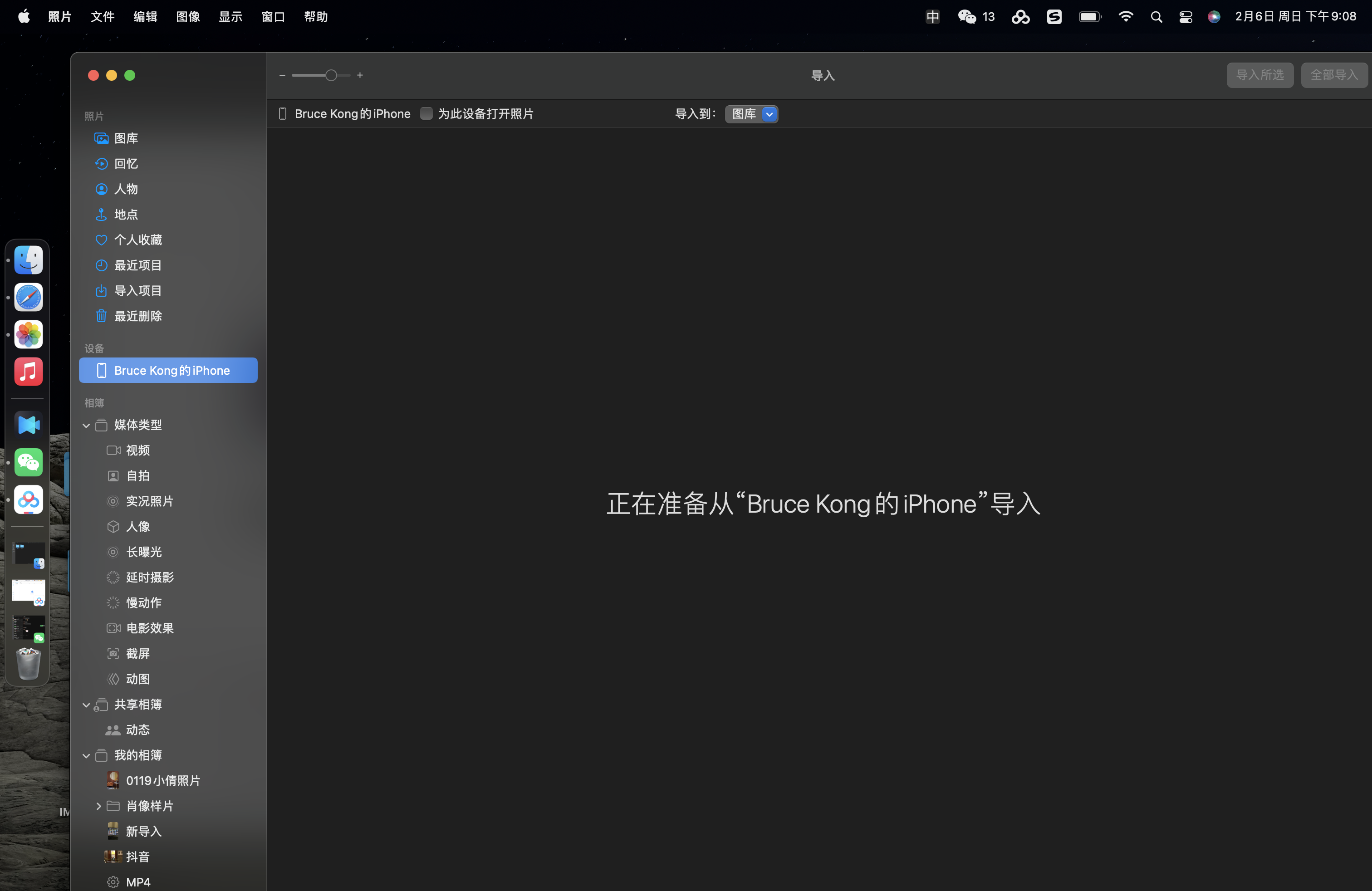This screenshot has height=891, width=1372.
Task: Open the 回忆 memories sidebar icon
Action: coord(102,164)
